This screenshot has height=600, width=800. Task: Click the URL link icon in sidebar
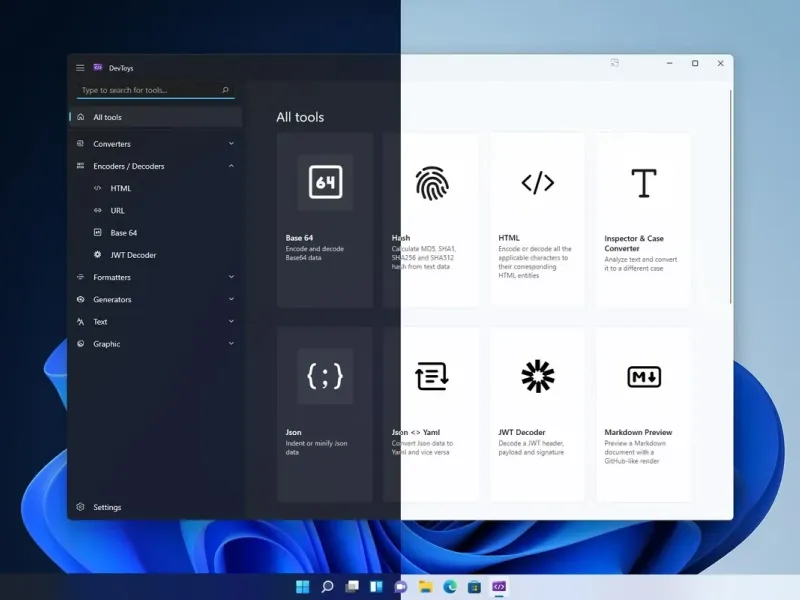click(97, 210)
